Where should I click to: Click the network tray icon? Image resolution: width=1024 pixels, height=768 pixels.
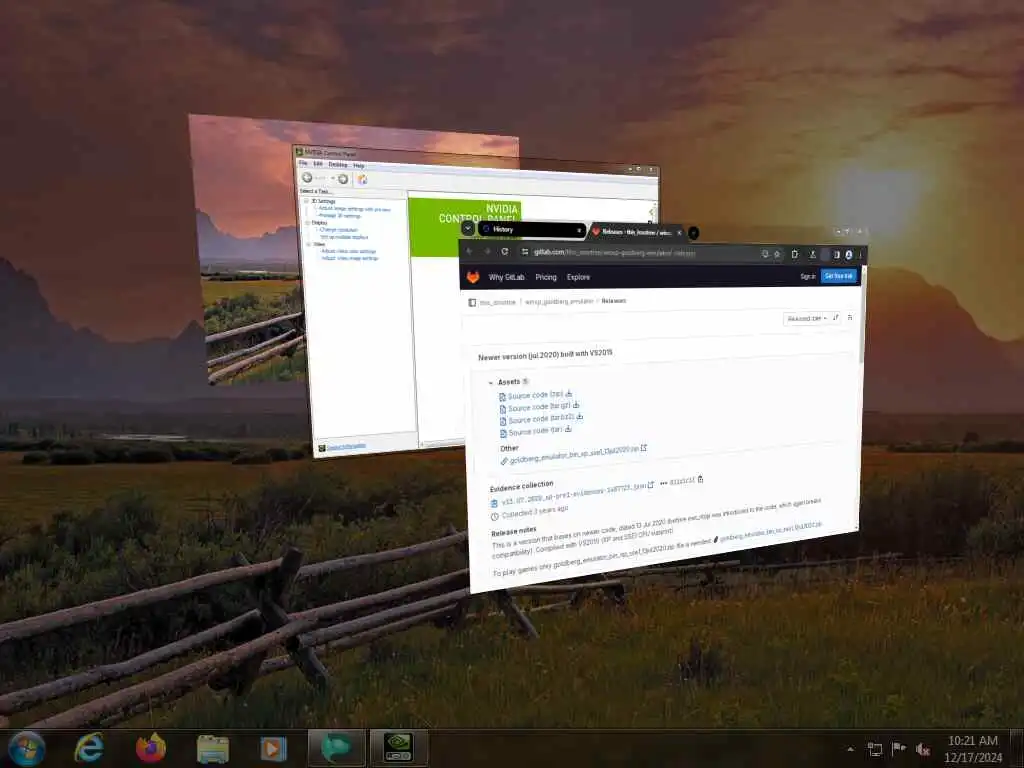point(874,749)
